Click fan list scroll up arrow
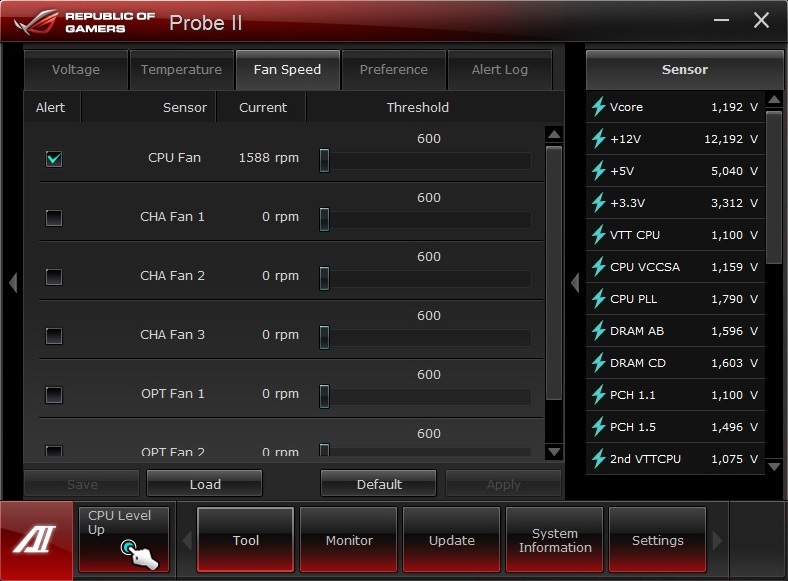 (554, 134)
